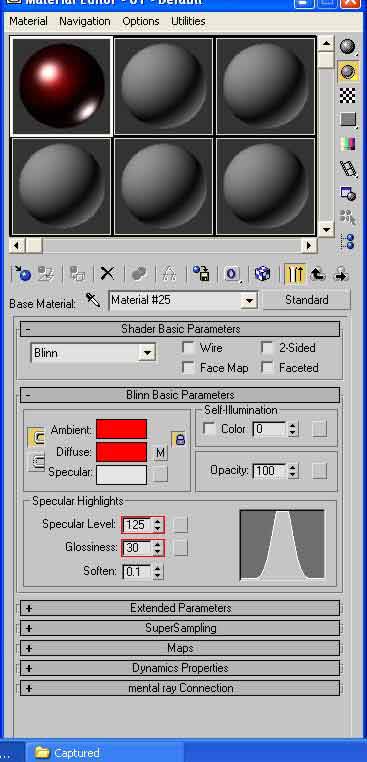
Task: Open the Material/Map Navigator icon
Action: [348, 241]
